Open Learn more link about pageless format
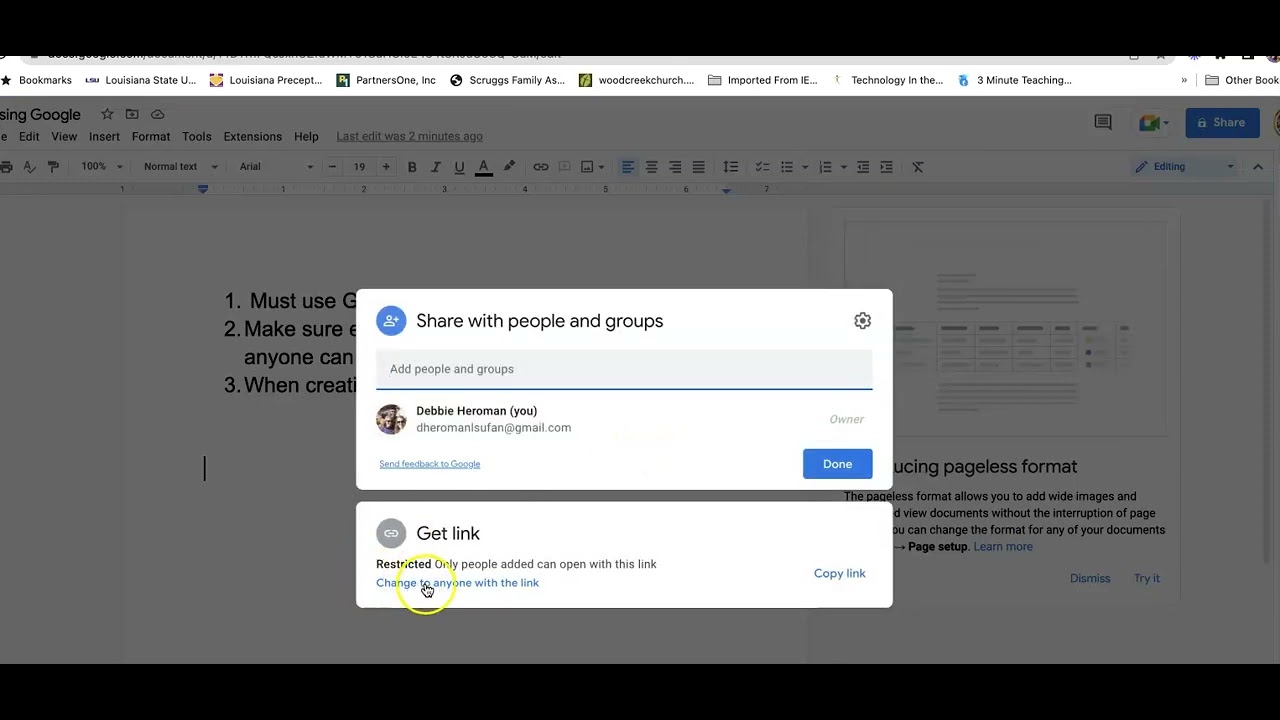The height and width of the screenshot is (720, 1280). pyautogui.click(x=1003, y=547)
